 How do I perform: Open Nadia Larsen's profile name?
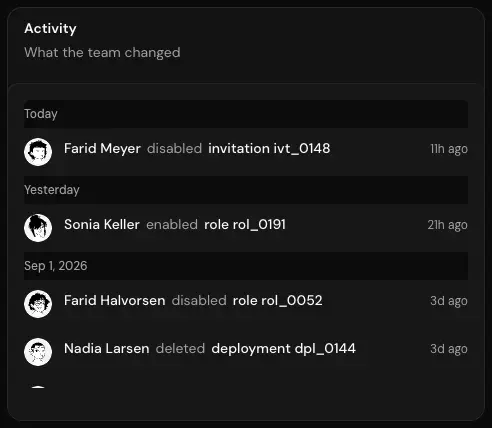click(107, 349)
